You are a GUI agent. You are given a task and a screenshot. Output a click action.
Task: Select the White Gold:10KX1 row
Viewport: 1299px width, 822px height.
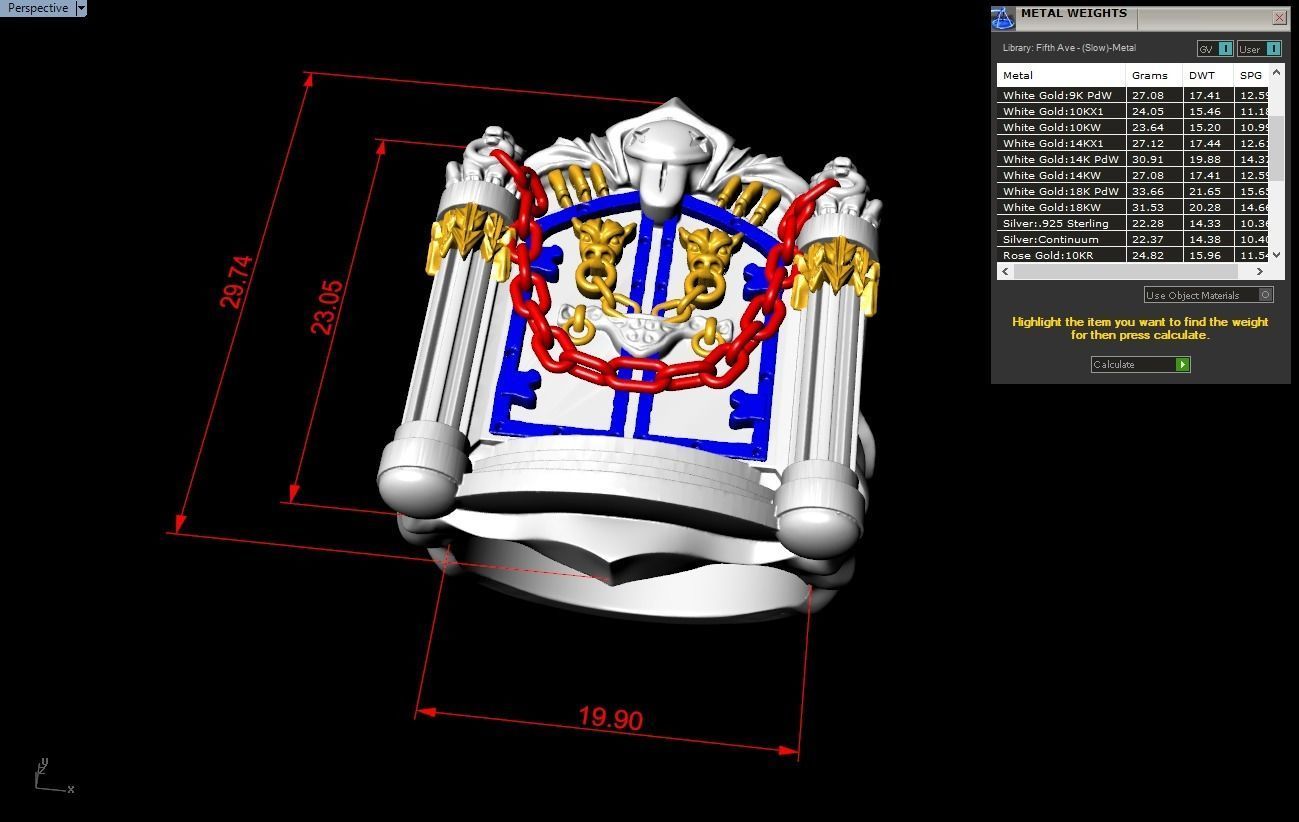pos(1133,111)
